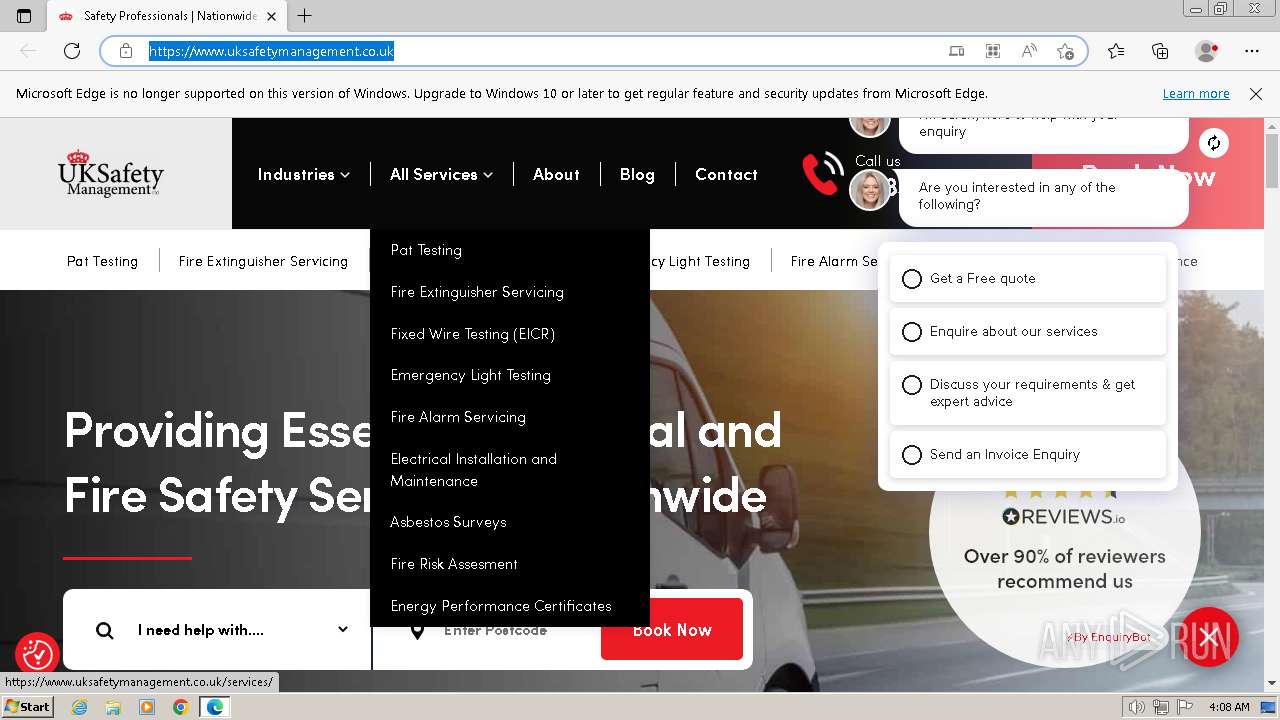The height and width of the screenshot is (720, 1280).
Task: Select Emergency Light Testing in dropdown
Action: coord(470,375)
